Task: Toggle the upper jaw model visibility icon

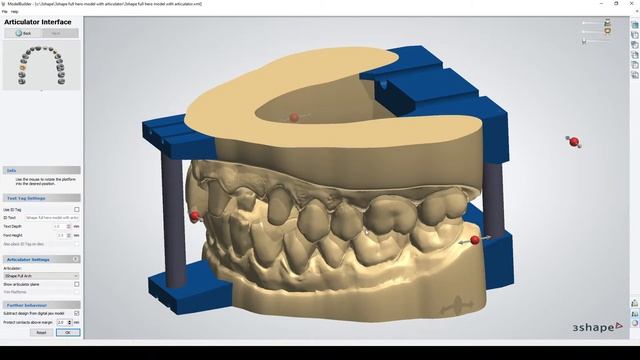Action: (x=607, y=22)
